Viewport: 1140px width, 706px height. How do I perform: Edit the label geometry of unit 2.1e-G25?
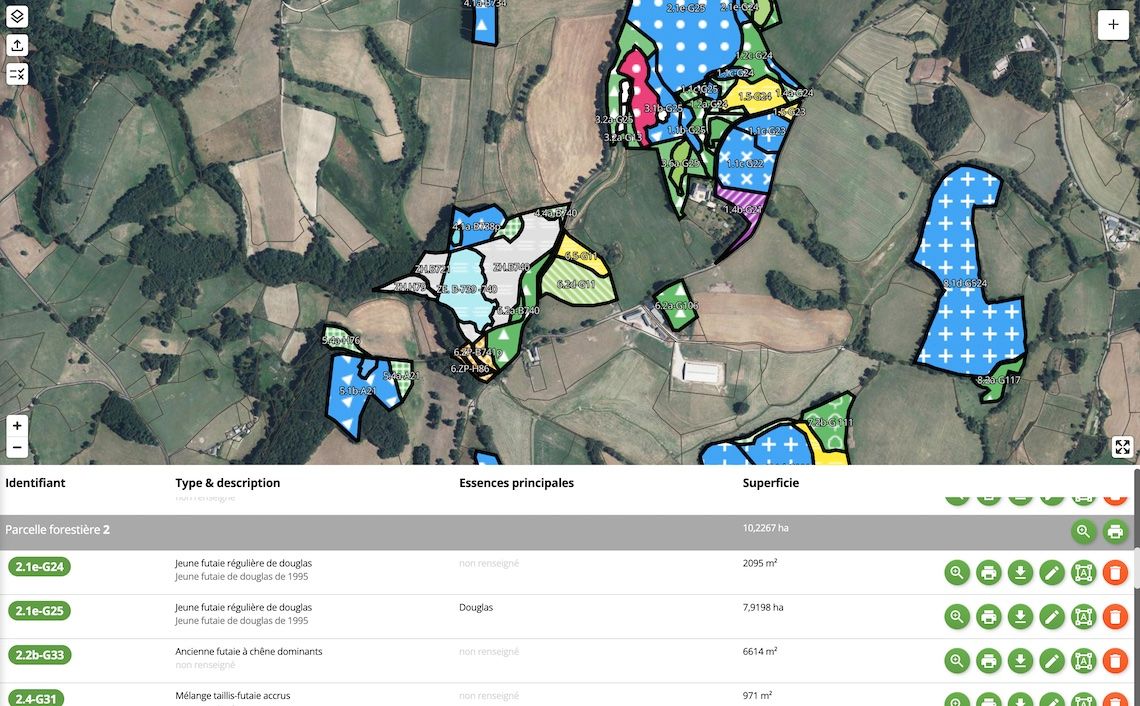tap(1083, 617)
